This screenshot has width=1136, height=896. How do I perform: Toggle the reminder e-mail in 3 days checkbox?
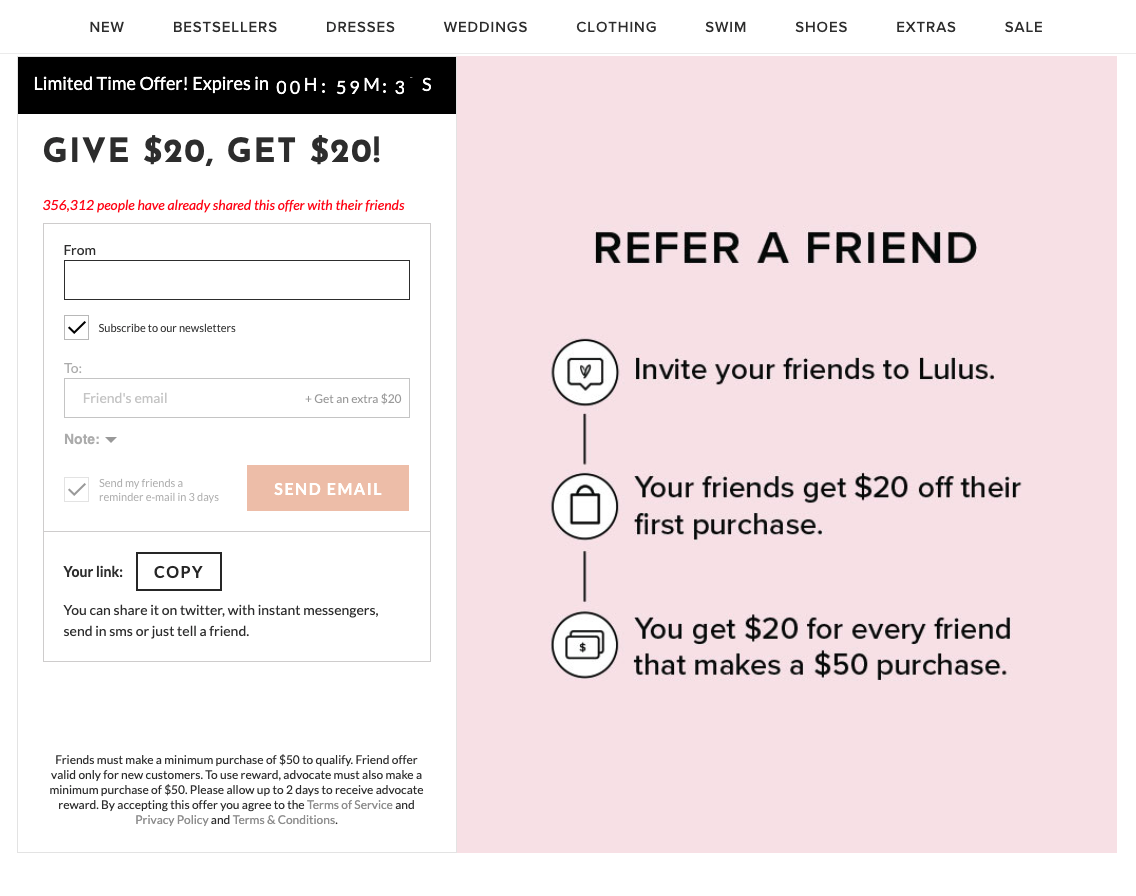[77, 490]
